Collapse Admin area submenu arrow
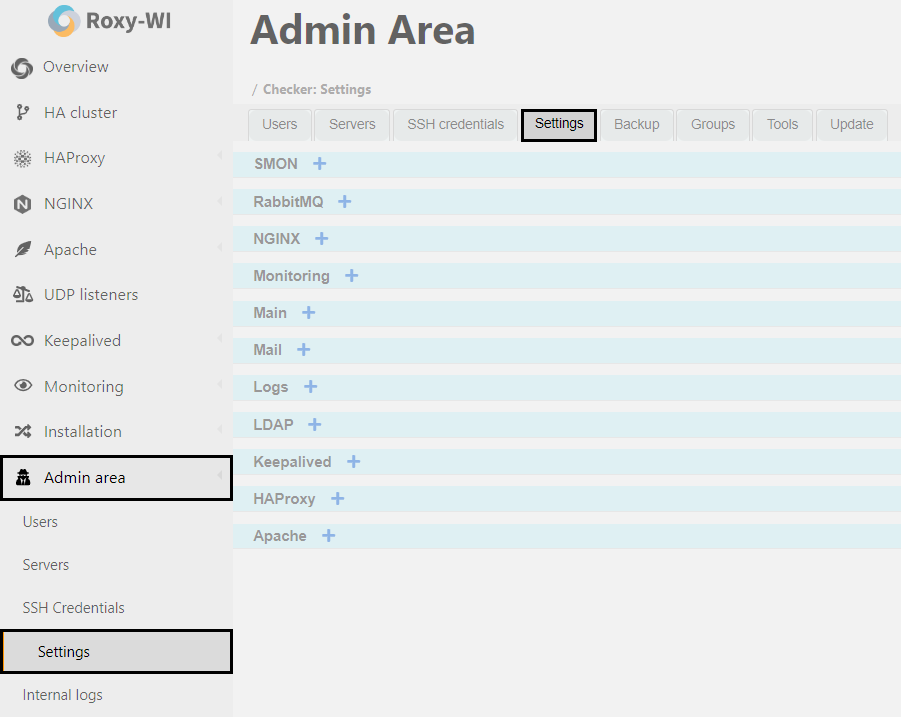The width and height of the screenshot is (901, 717). coord(220,475)
